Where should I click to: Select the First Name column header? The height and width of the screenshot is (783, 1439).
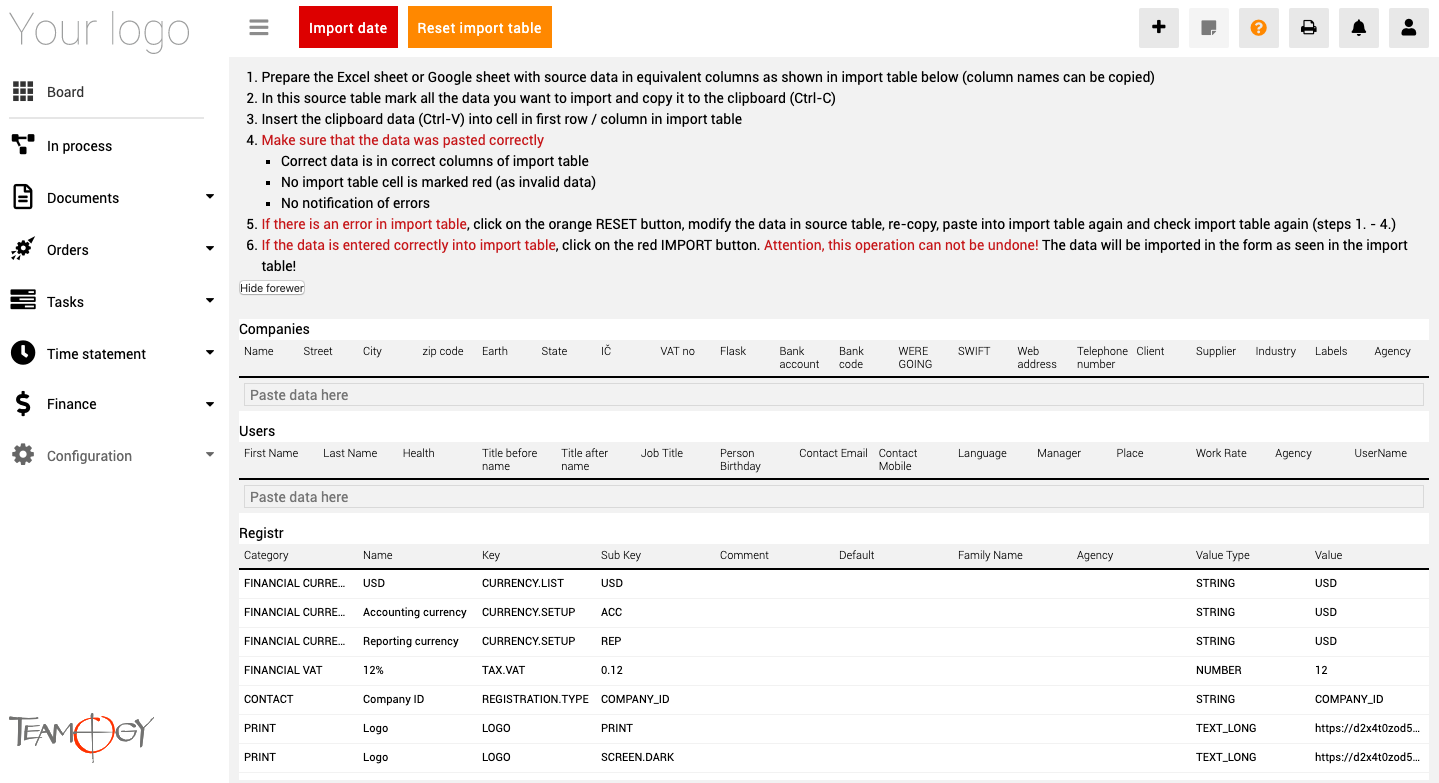click(271, 453)
